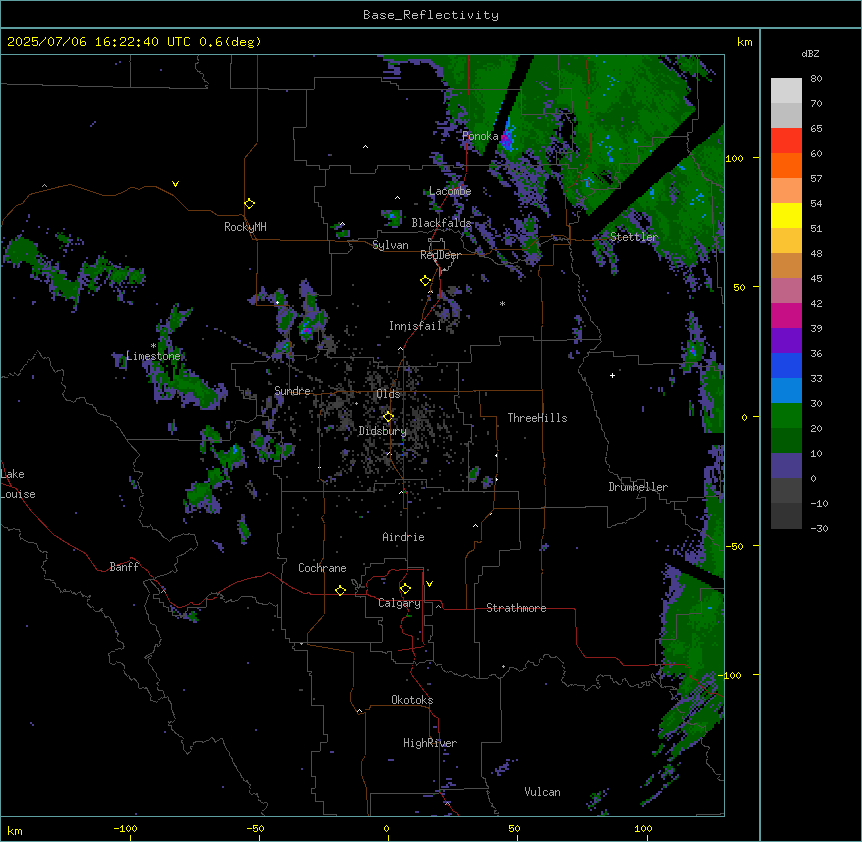Click the HighRiver label

click(430, 743)
